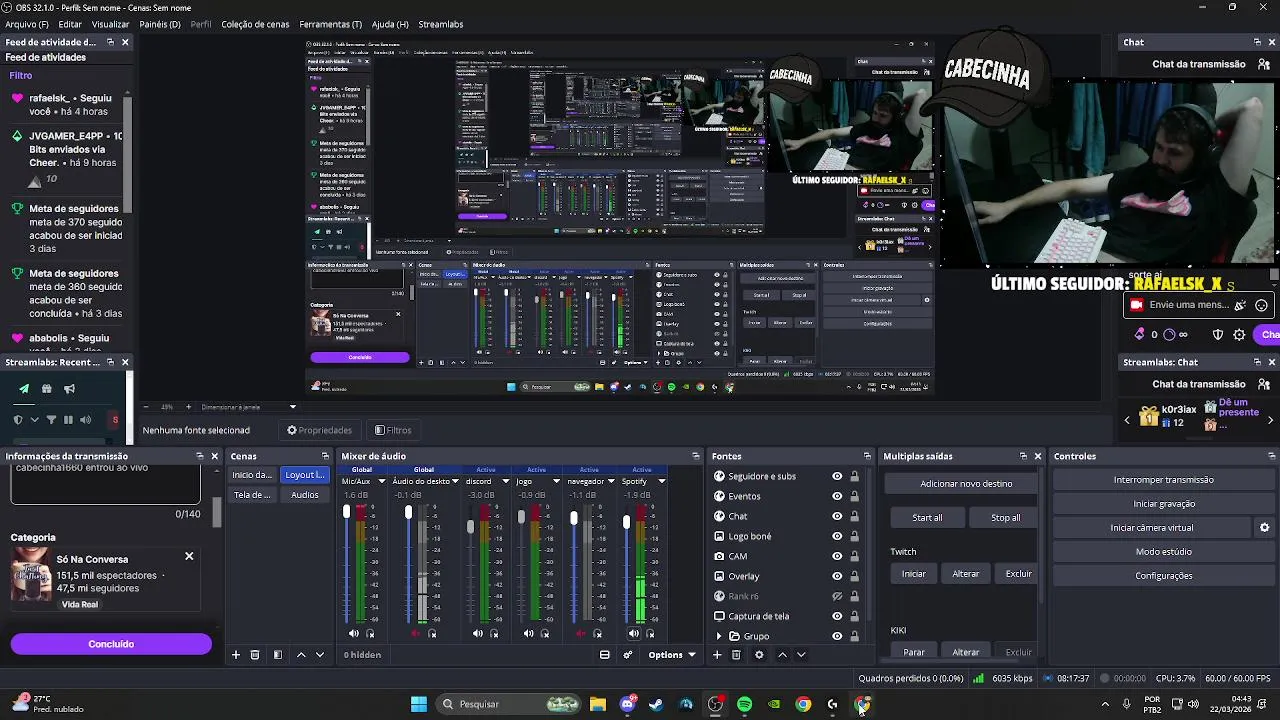Image resolution: width=1280 pixels, height=720 pixels.
Task: Open the Arquivo menu
Action: tap(27, 24)
